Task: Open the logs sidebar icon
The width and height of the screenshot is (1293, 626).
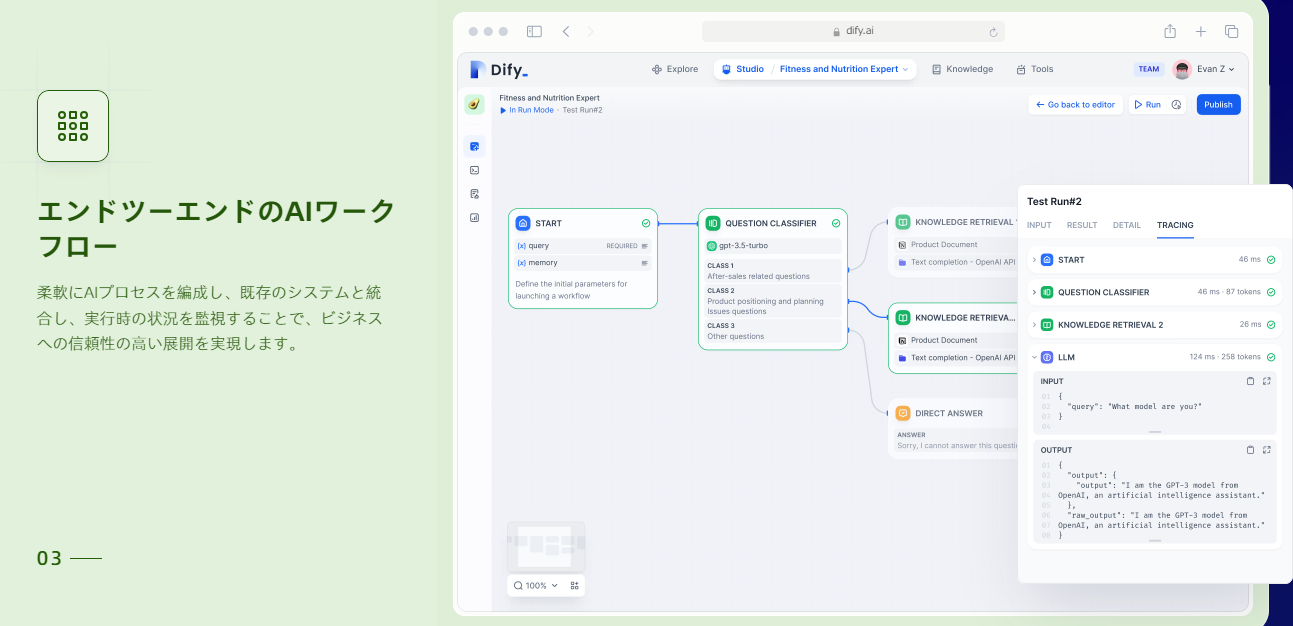Action: pyautogui.click(x=474, y=194)
